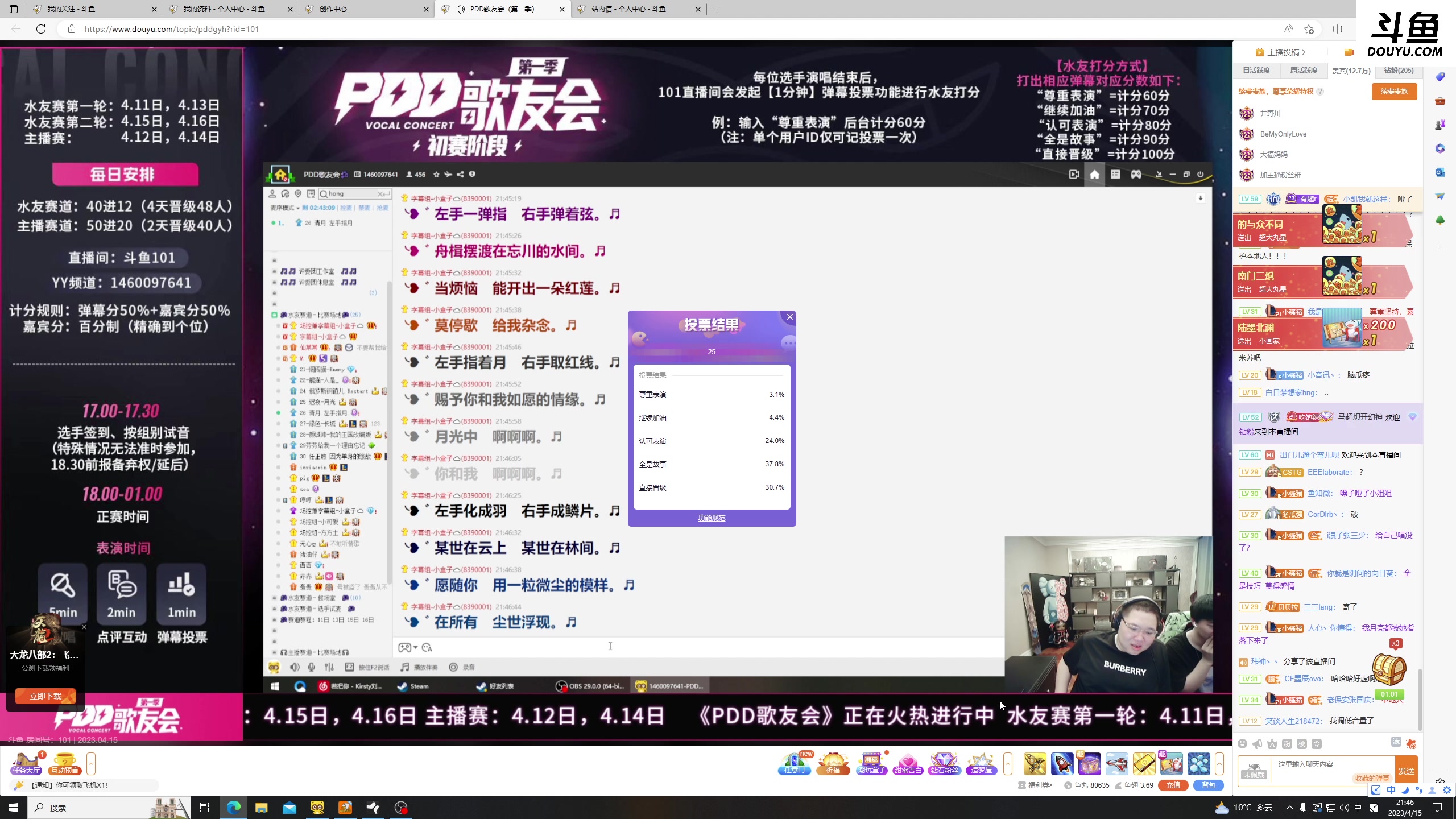Click the 续费贵族 renew button
This screenshot has height=819, width=1456.
[1394, 92]
